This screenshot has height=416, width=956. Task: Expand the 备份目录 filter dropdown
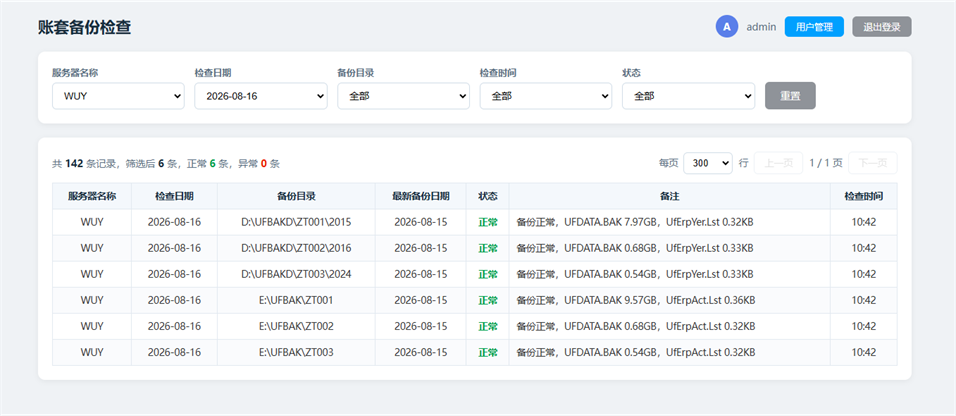point(404,96)
